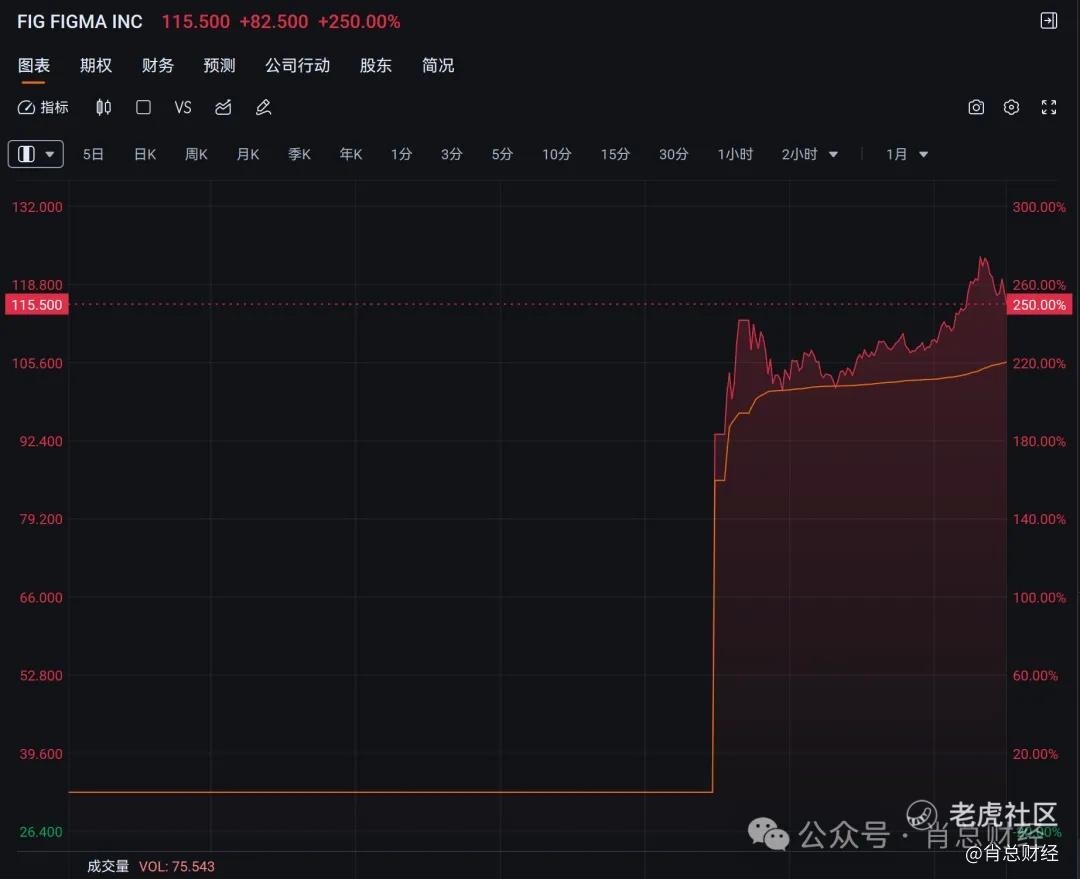
Task: Open the 财务 tab
Action: (x=158, y=65)
